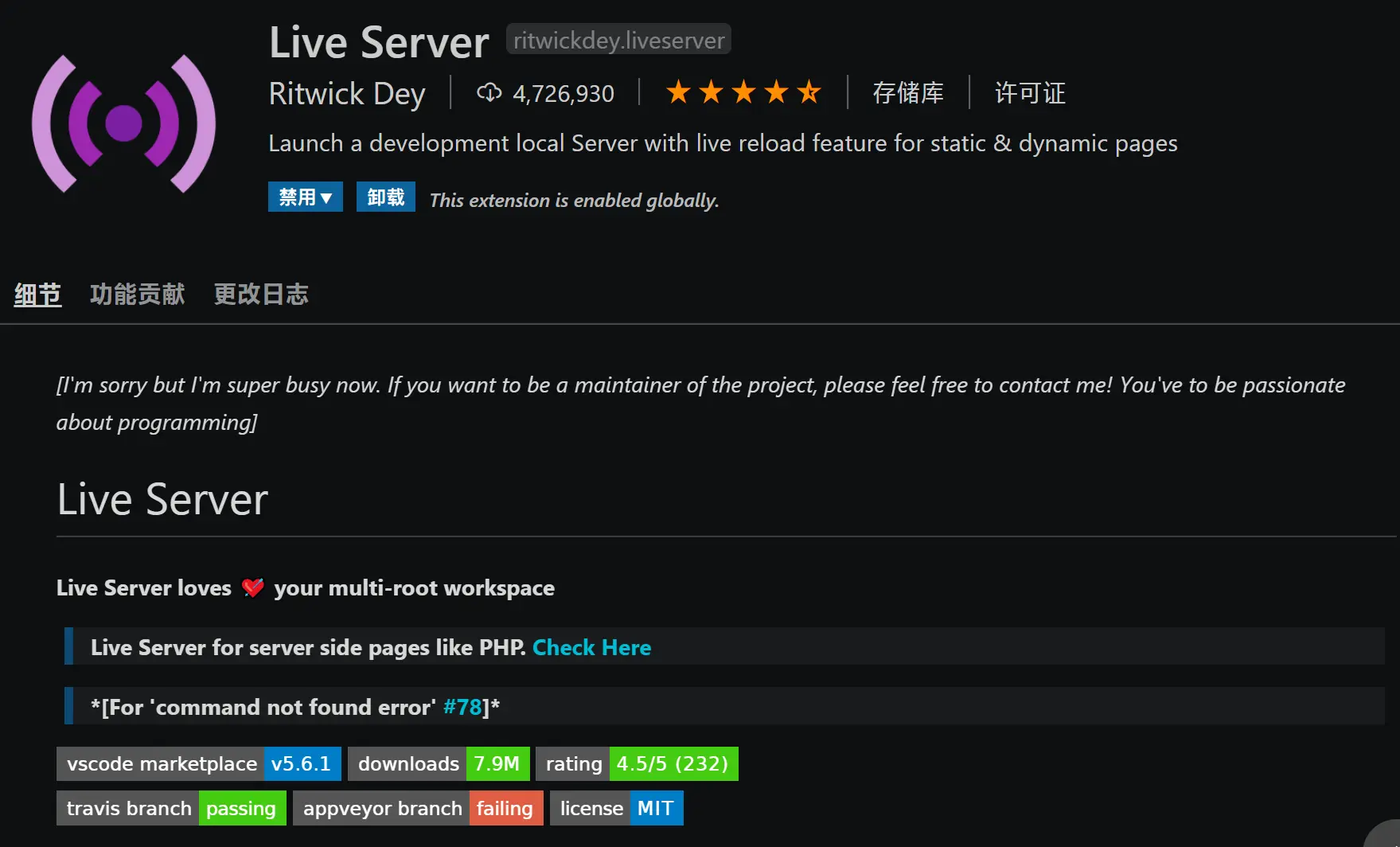The width and height of the screenshot is (1400, 847).
Task: Open the 许可证 license link
Action: click(x=1030, y=93)
